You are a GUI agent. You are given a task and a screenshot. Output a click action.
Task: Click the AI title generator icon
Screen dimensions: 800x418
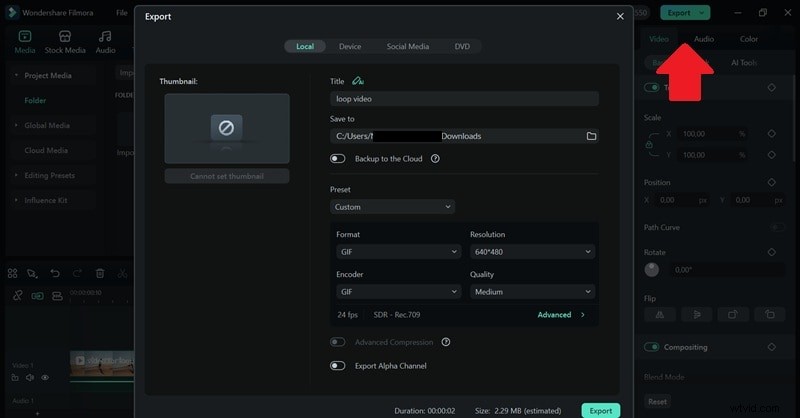click(x=359, y=81)
